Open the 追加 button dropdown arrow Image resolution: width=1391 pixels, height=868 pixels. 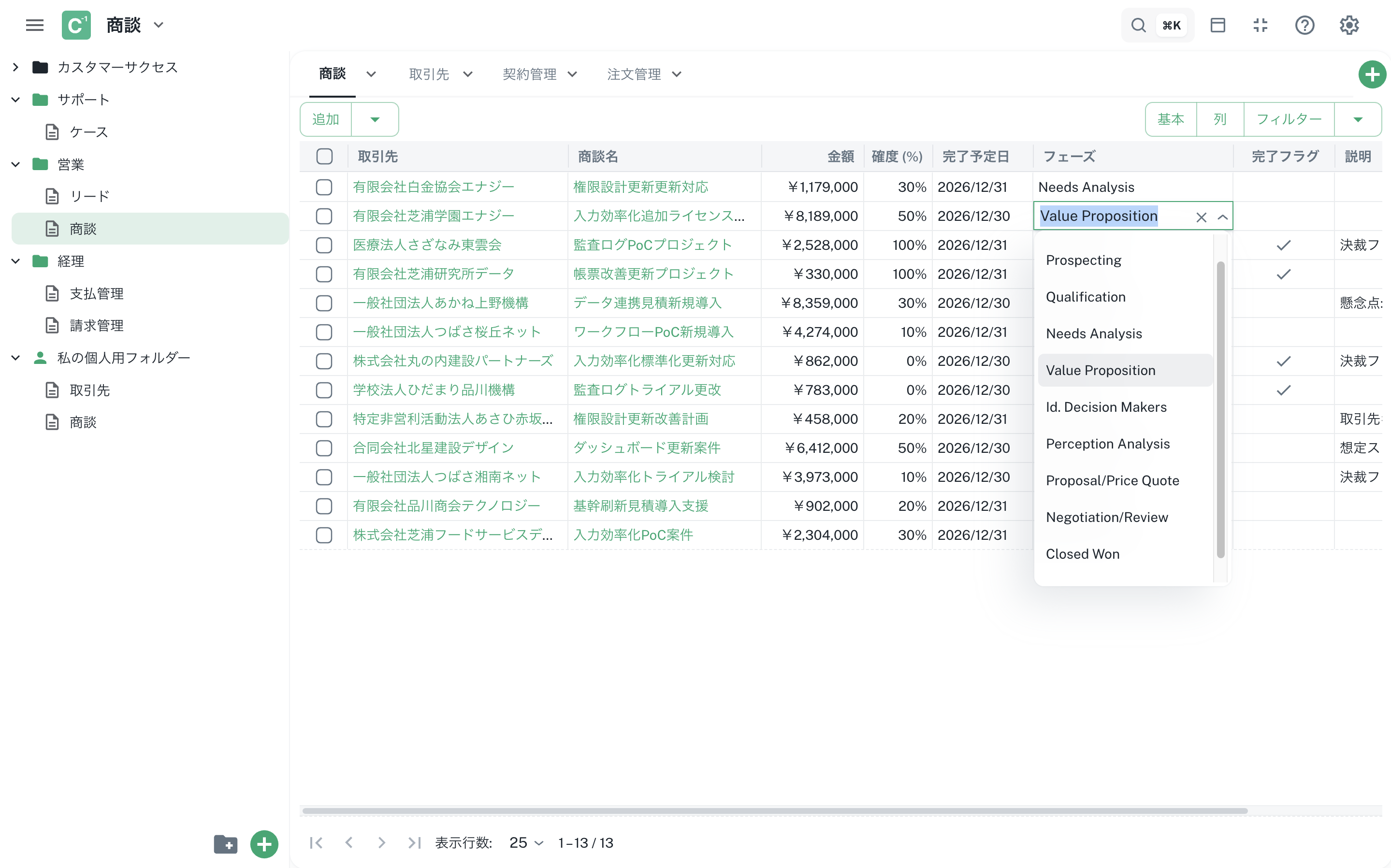click(x=375, y=119)
